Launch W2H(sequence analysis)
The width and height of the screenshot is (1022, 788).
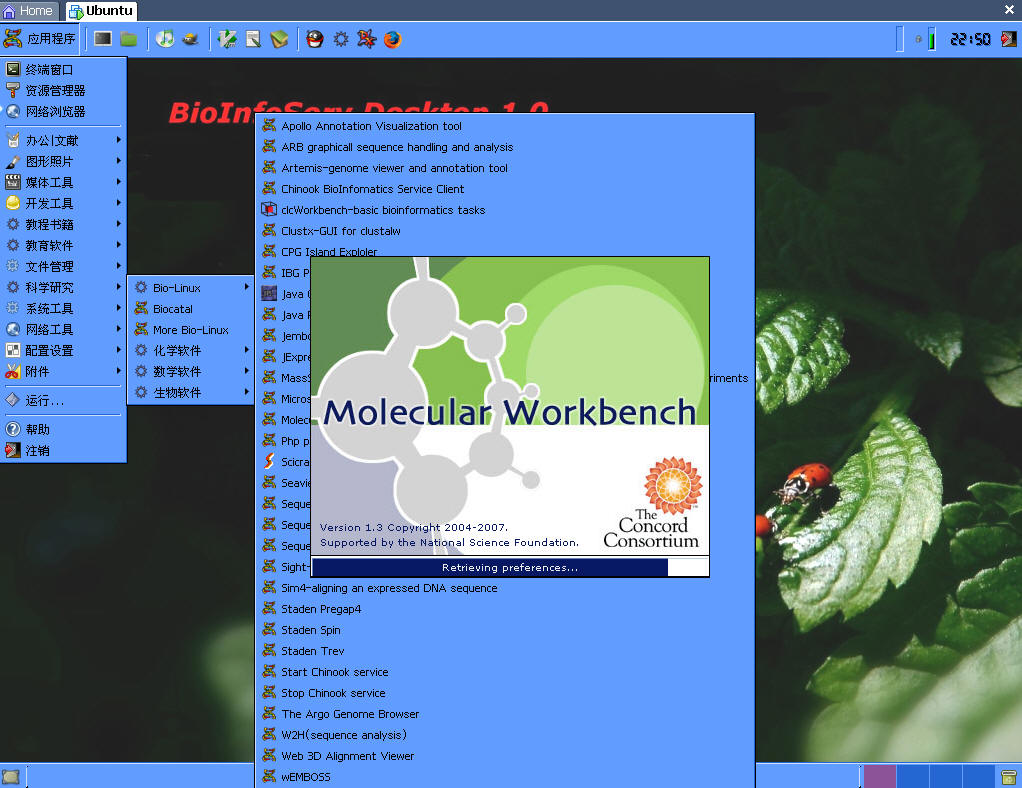pos(505,735)
